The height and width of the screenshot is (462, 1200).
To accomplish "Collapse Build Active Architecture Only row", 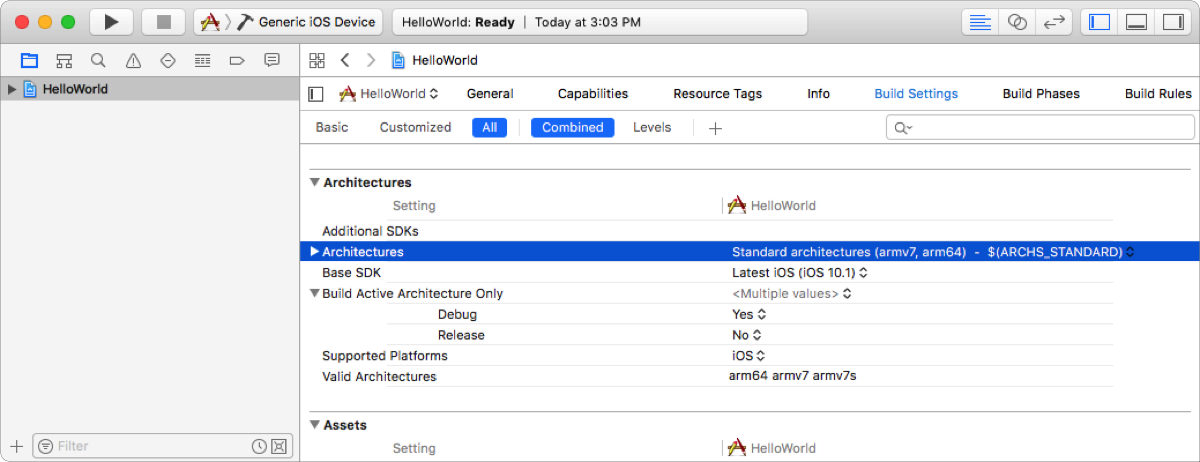I will (315, 294).
